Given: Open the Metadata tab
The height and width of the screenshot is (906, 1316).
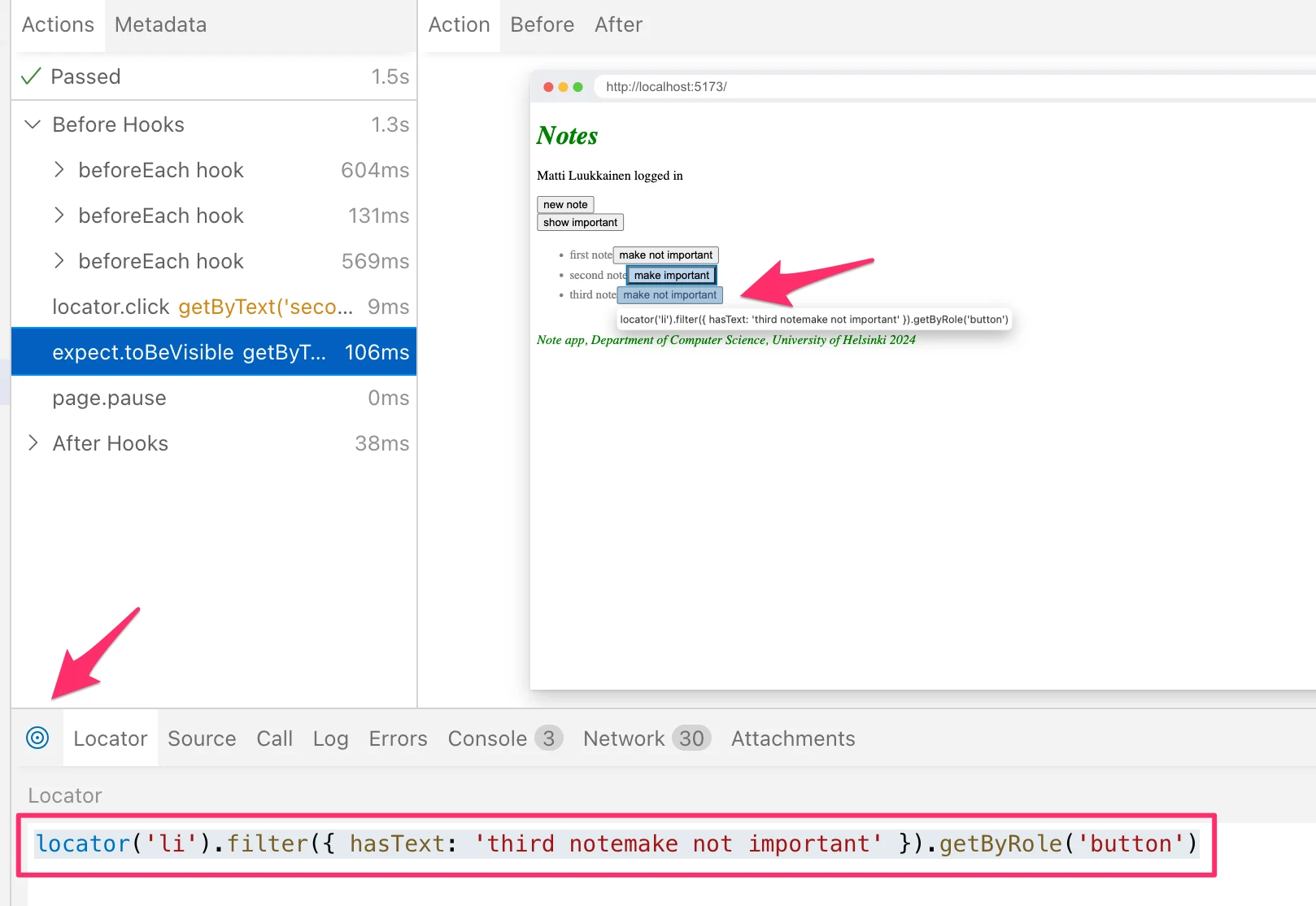Looking at the screenshot, I should pyautogui.click(x=160, y=25).
